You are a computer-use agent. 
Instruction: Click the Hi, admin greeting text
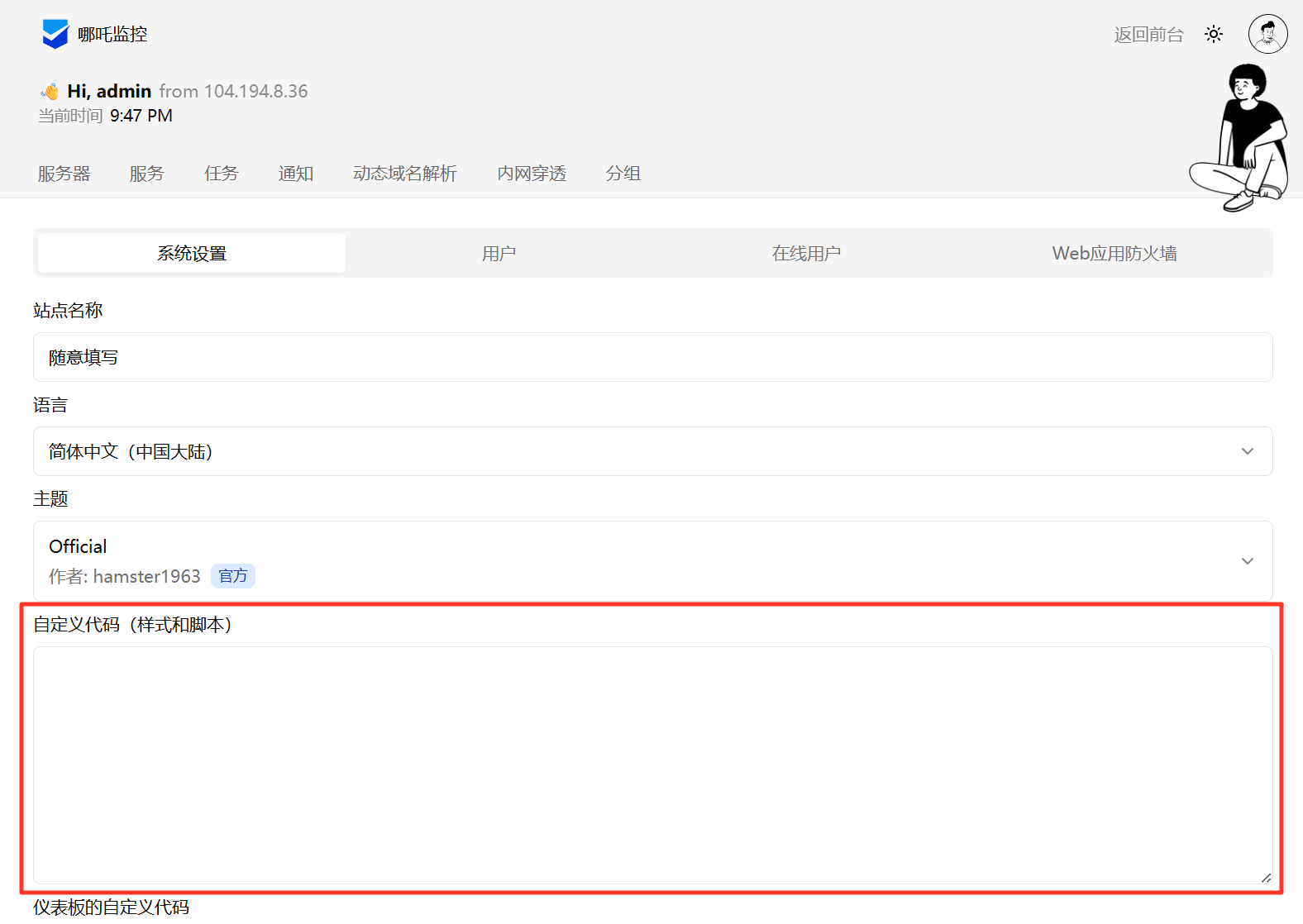[x=109, y=91]
